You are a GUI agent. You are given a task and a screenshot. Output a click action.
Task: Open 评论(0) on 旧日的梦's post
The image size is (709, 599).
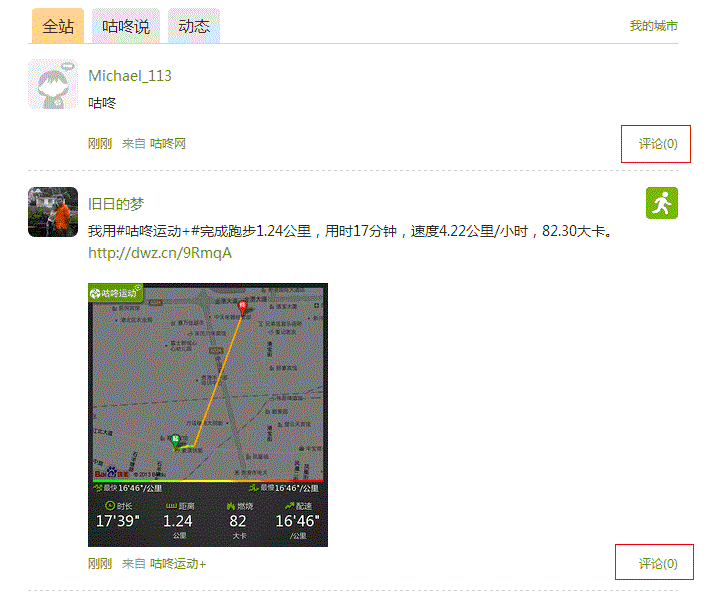tap(657, 564)
